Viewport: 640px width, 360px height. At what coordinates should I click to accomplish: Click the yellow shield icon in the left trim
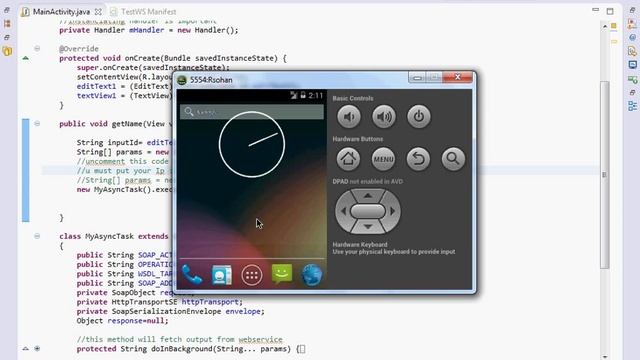(7, 51)
